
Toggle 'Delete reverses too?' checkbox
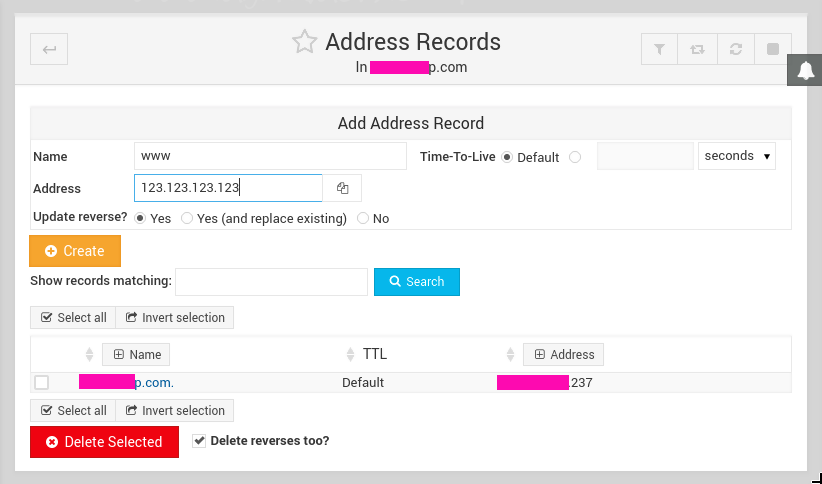(199, 440)
